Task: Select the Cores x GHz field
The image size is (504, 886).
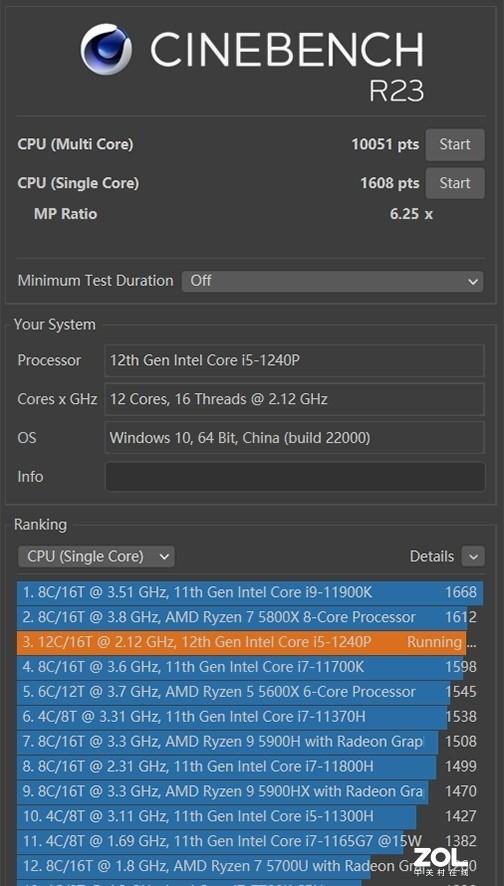Action: [295, 399]
